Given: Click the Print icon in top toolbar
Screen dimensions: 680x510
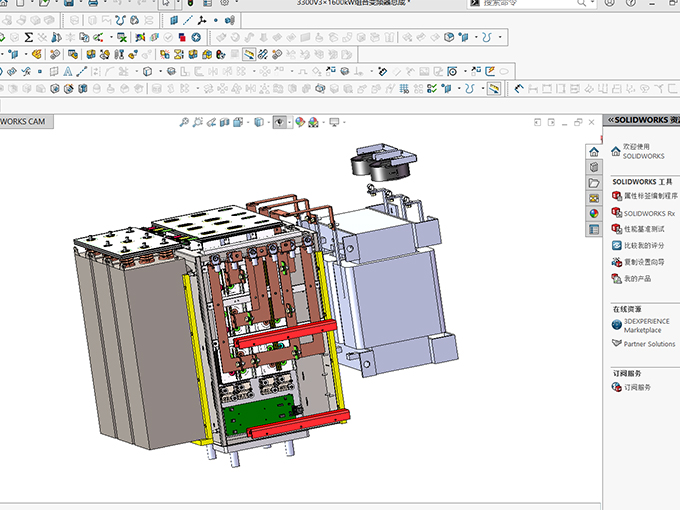Looking at the screenshot, I should coord(93,3).
